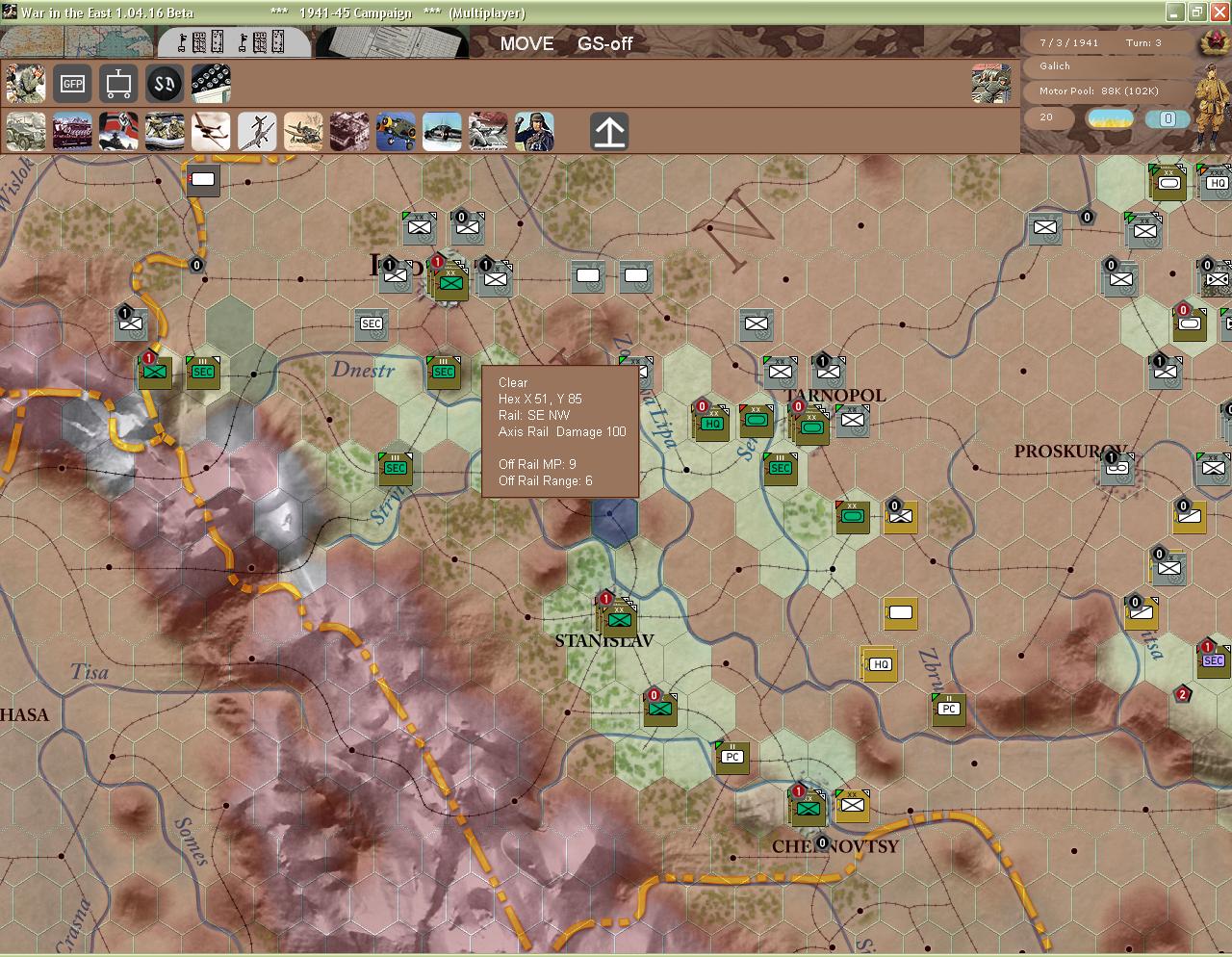Viewport: 1232px width, 957px height.
Task: Click the PROSKUROV city label
Action: (1070, 452)
